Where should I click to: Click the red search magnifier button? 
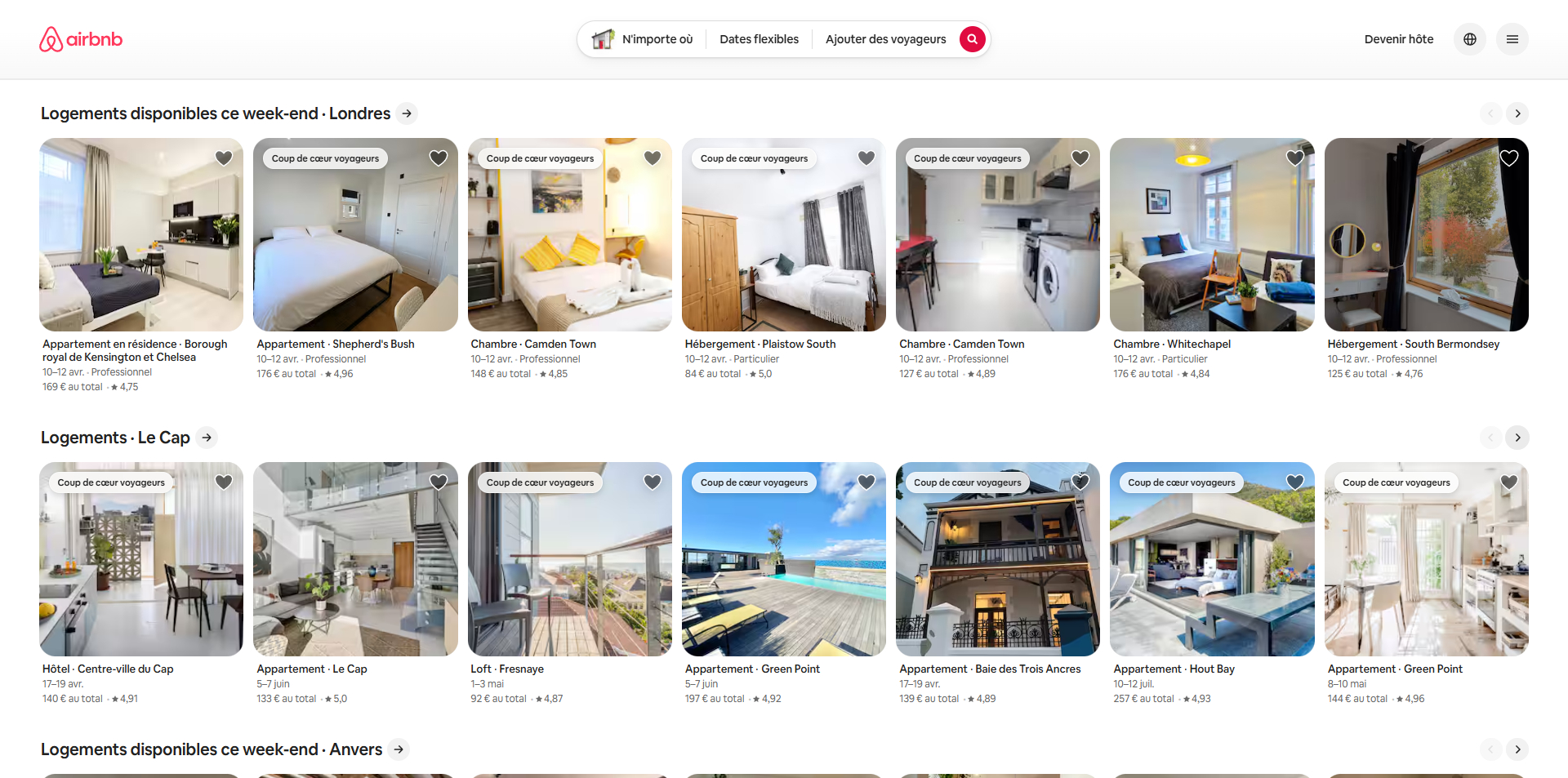tap(972, 39)
